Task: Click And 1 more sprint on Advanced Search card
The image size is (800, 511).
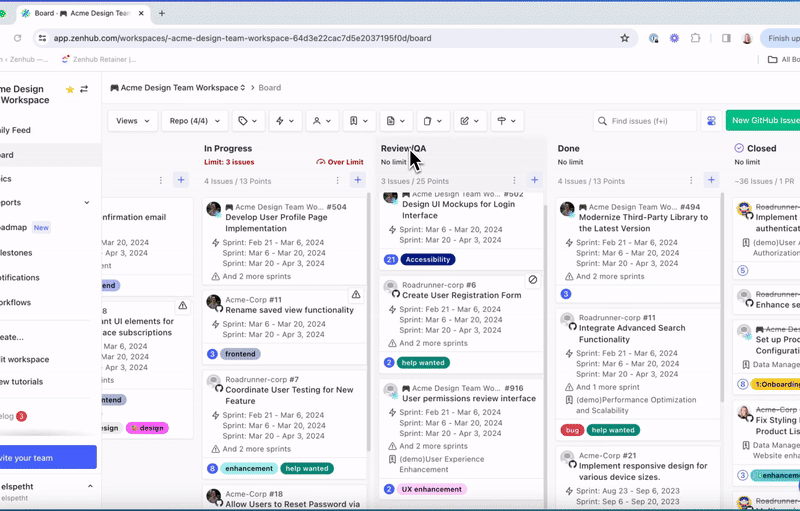Action: 608,387
